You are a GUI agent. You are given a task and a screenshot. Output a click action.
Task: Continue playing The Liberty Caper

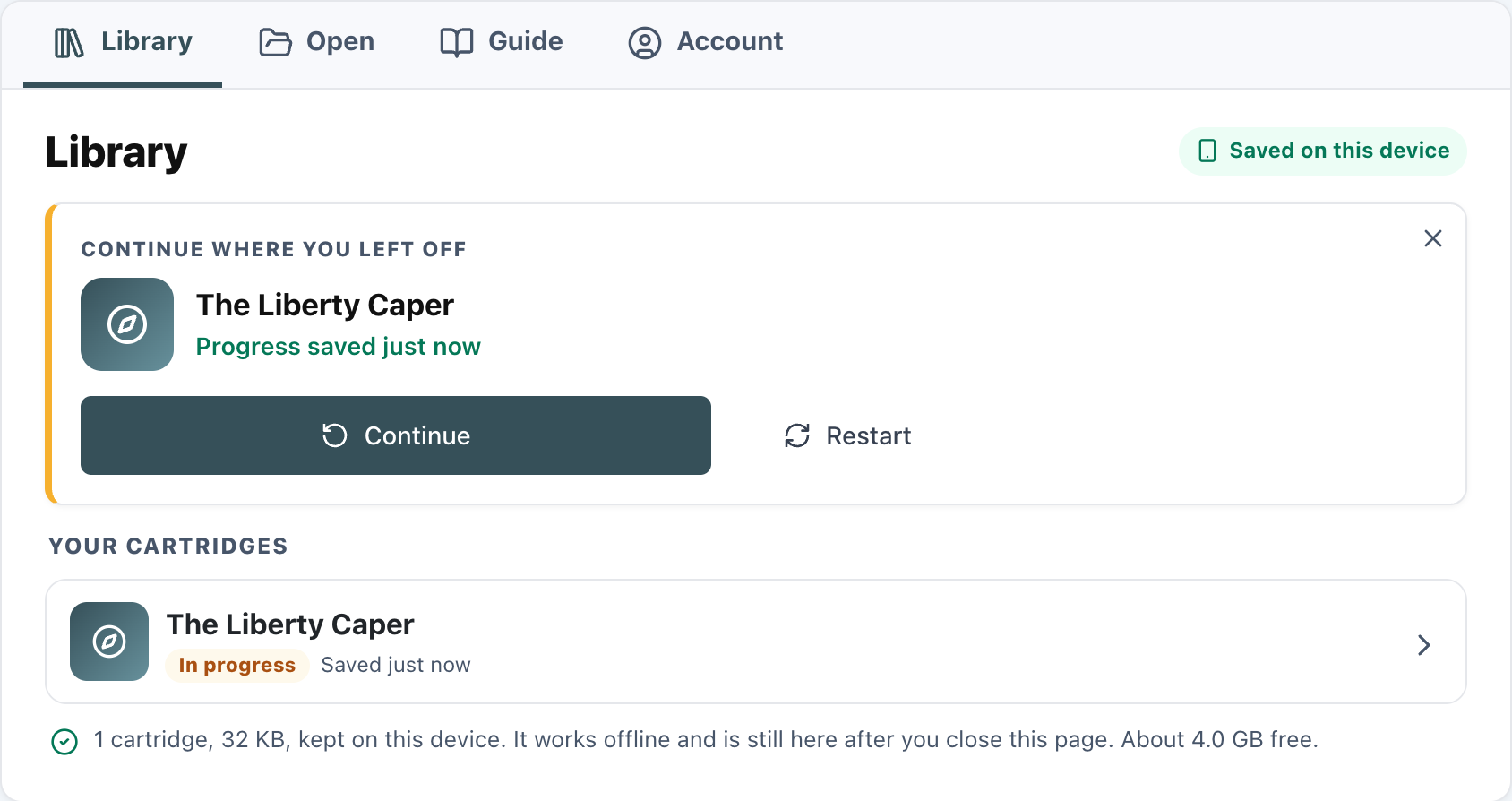point(396,435)
